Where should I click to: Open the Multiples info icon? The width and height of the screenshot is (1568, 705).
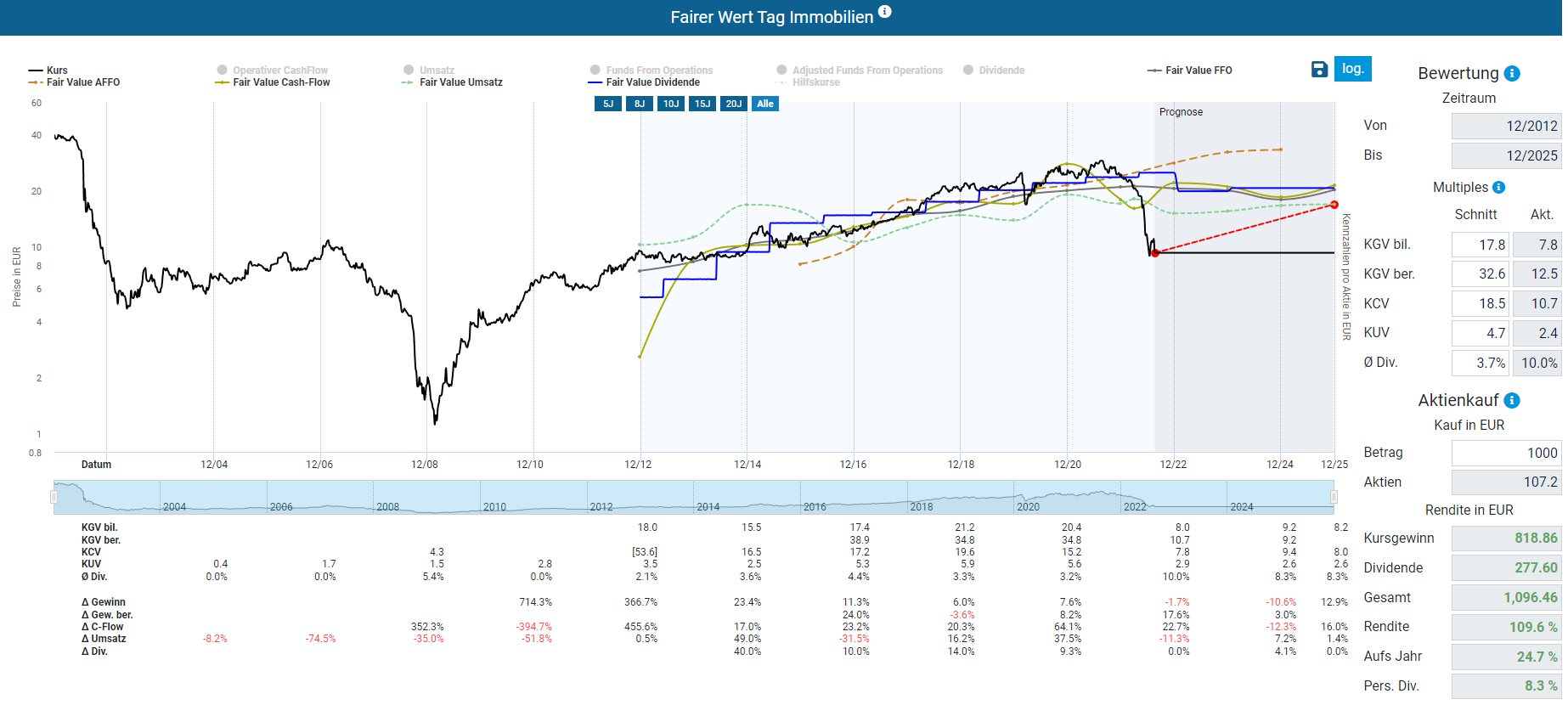[x=1498, y=188]
